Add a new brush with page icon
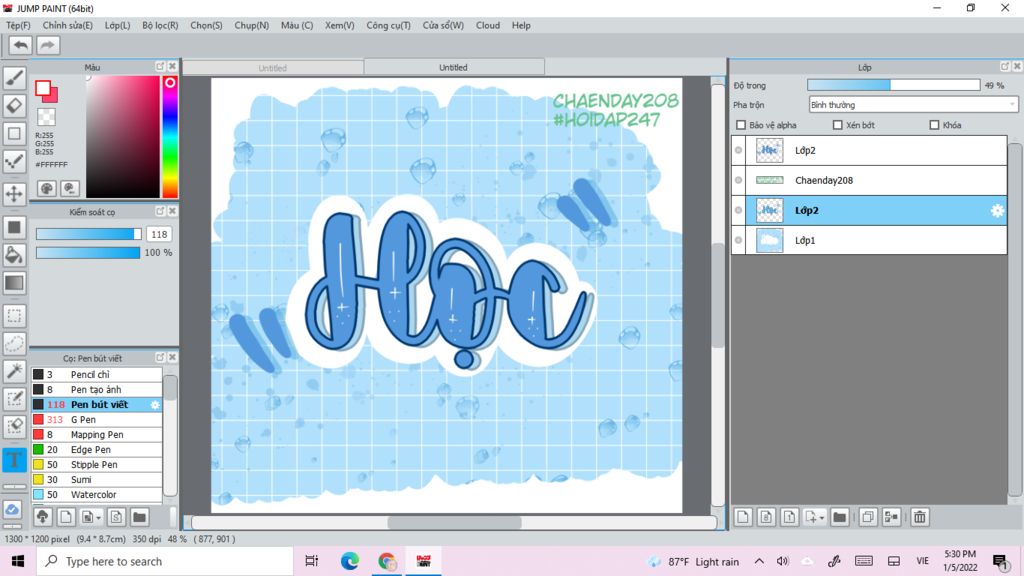1024x576 pixels. [66, 517]
